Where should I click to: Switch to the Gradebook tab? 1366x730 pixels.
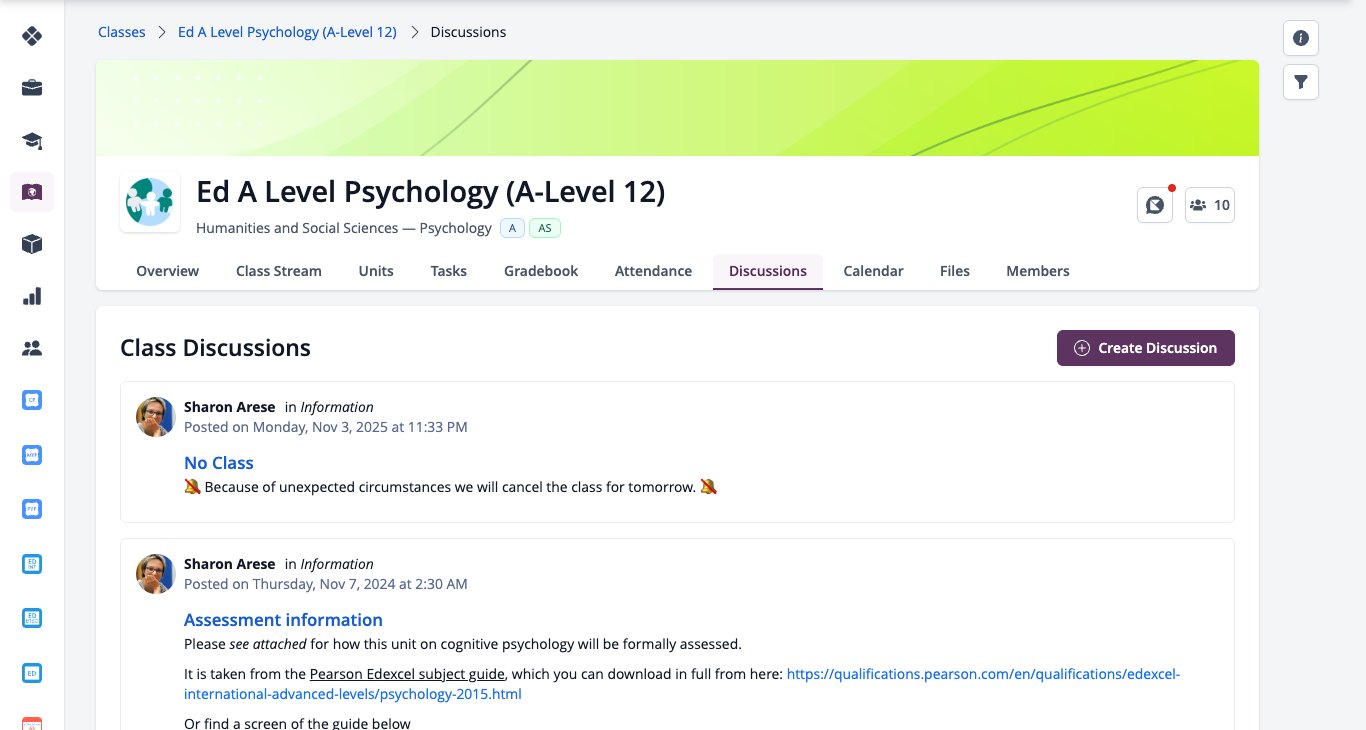541,271
